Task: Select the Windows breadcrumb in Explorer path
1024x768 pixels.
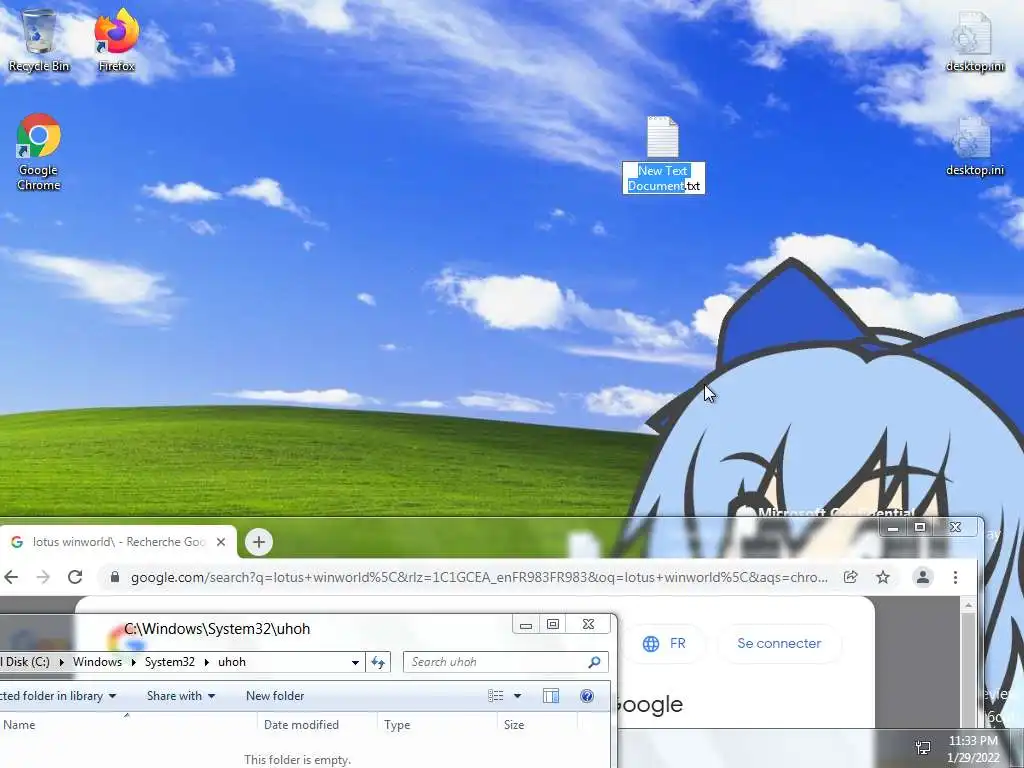Action: pos(97,662)
